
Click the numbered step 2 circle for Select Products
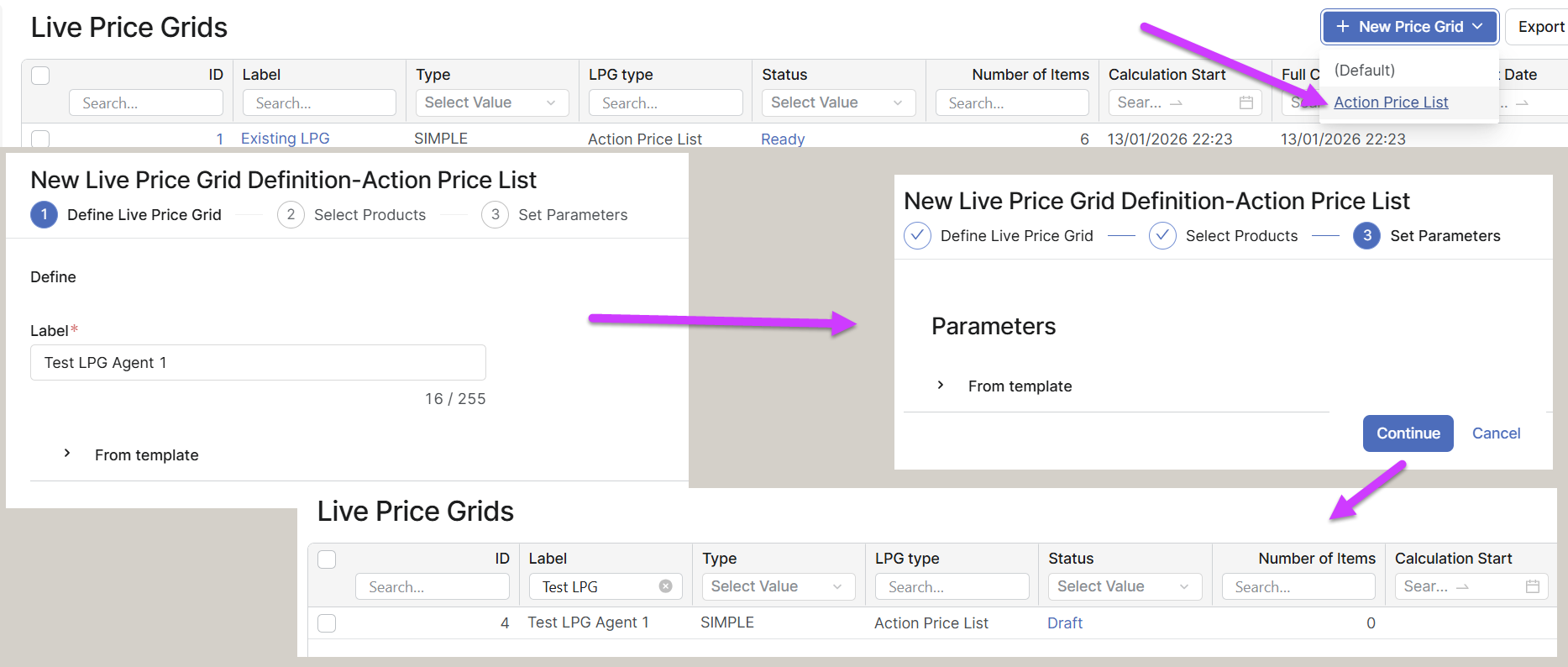coord(291,215)
